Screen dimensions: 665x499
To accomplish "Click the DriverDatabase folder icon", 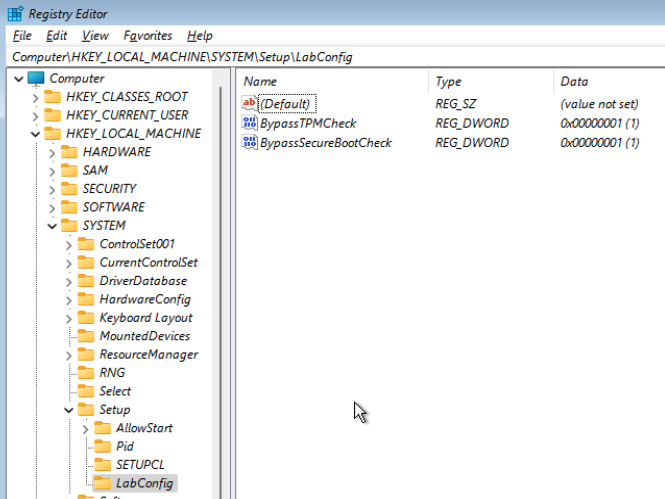I will (x=85, y=281).
